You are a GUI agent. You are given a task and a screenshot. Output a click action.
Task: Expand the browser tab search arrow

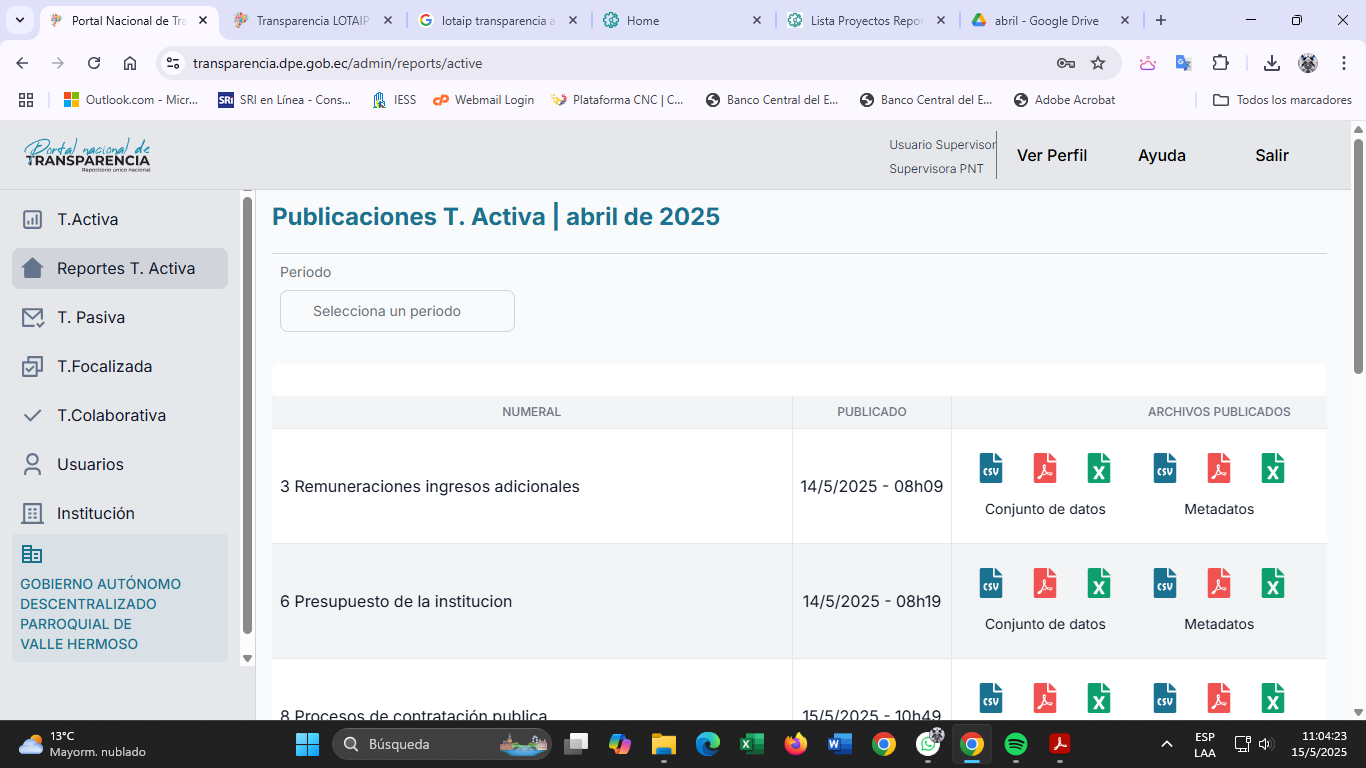click(20, 20)
